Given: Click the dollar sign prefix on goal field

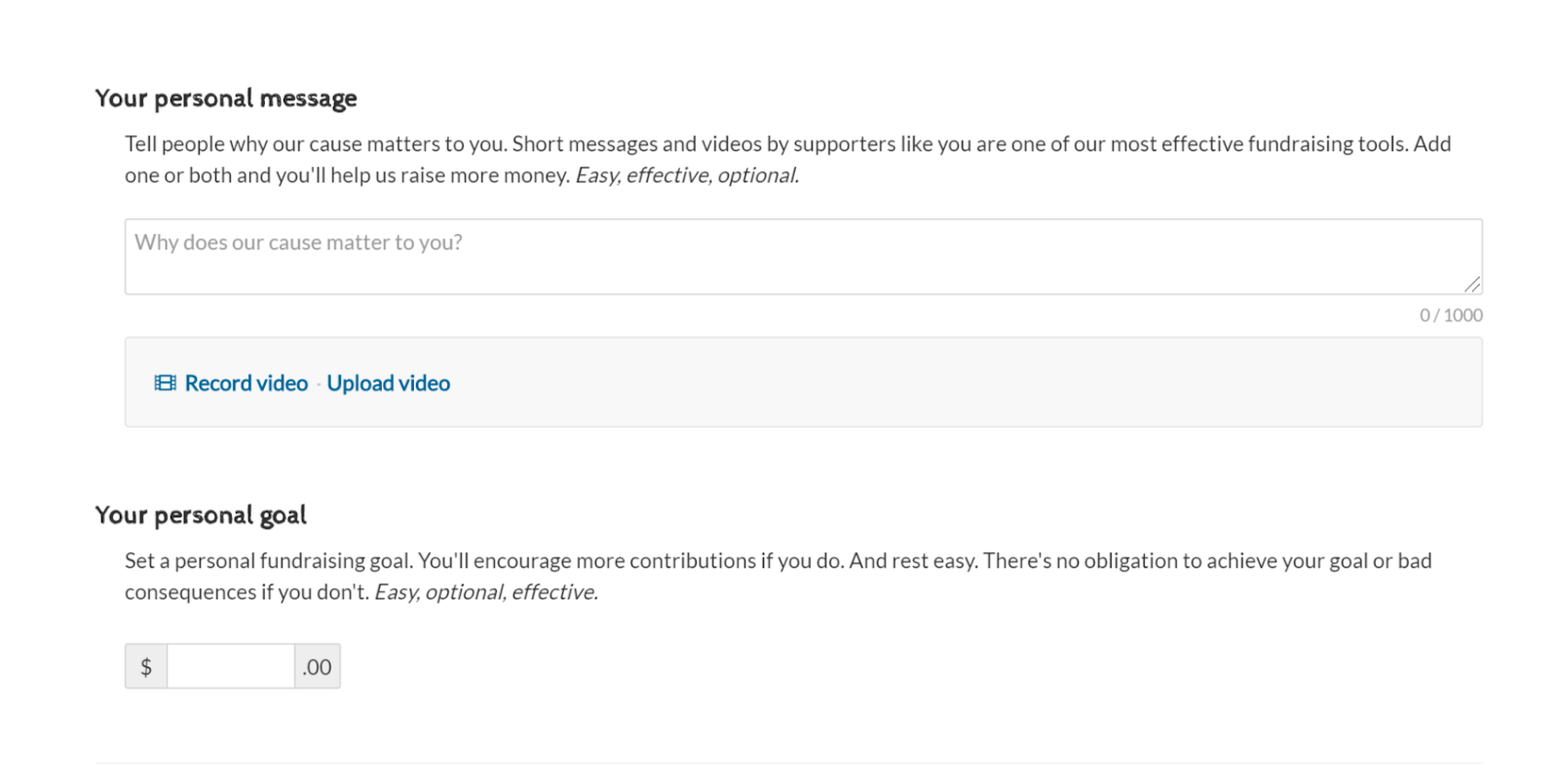Looking at the screenshot, I should click(146, 666).
